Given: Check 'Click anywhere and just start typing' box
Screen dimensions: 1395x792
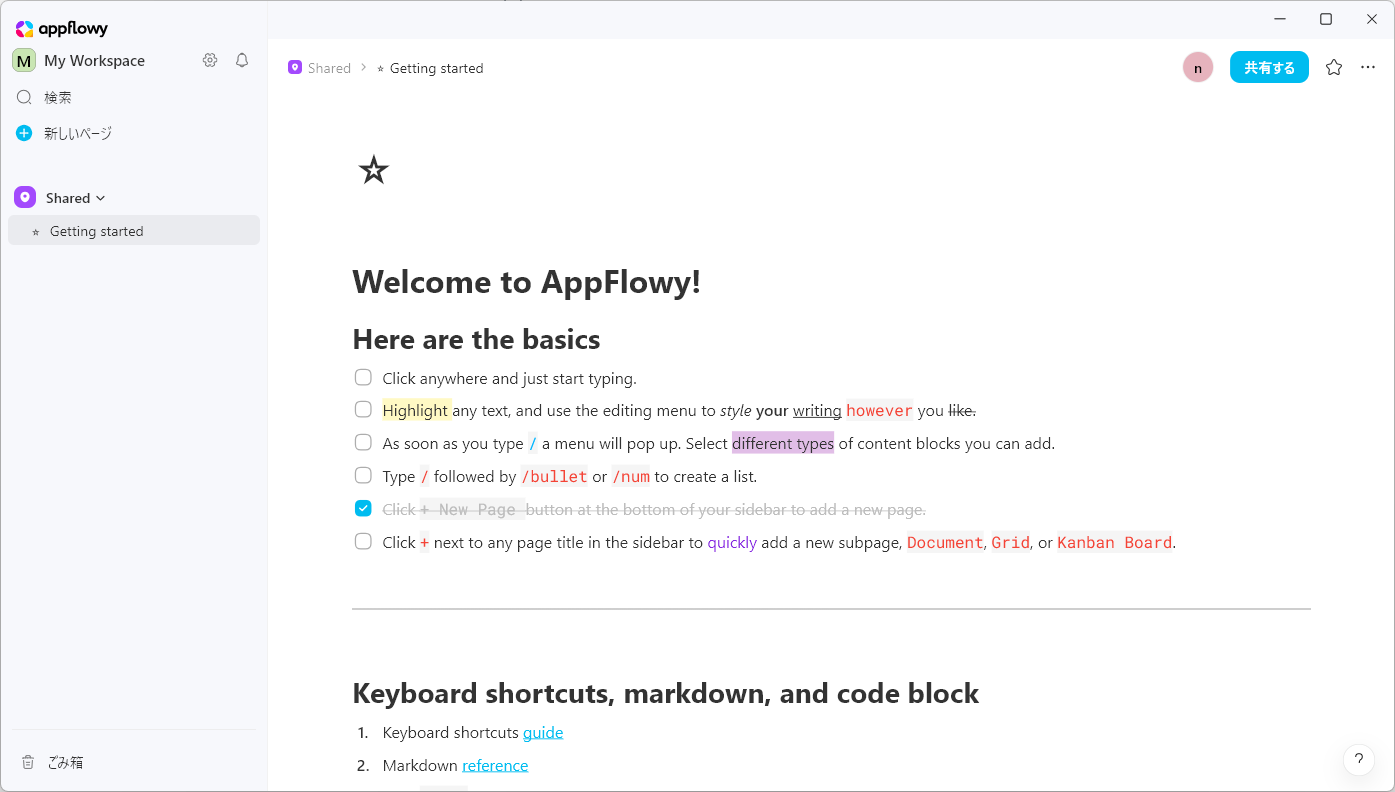Looking at the screenshot, I should click(x=363, y=377).
